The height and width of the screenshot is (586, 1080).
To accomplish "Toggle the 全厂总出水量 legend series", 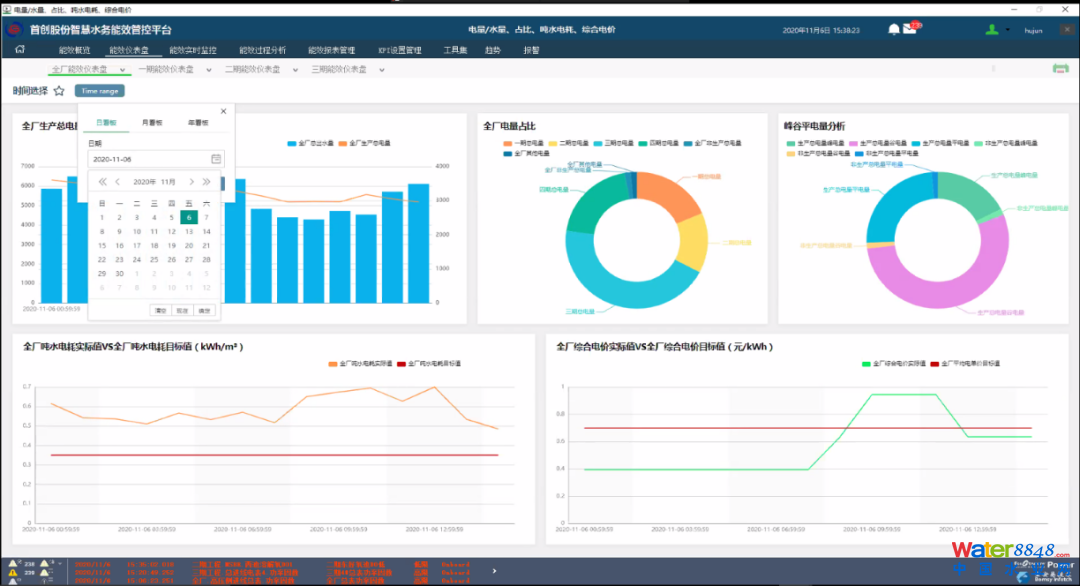I will (x=311, y=143).
